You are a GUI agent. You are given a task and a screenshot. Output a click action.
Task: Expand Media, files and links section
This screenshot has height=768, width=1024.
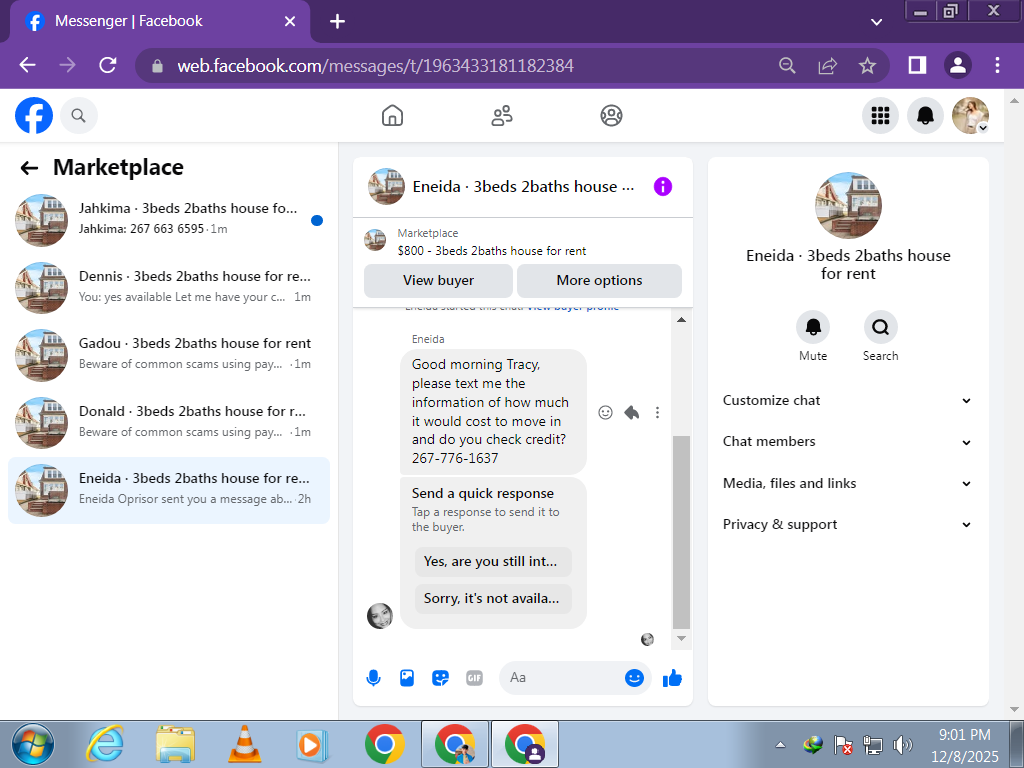[848, 484]
